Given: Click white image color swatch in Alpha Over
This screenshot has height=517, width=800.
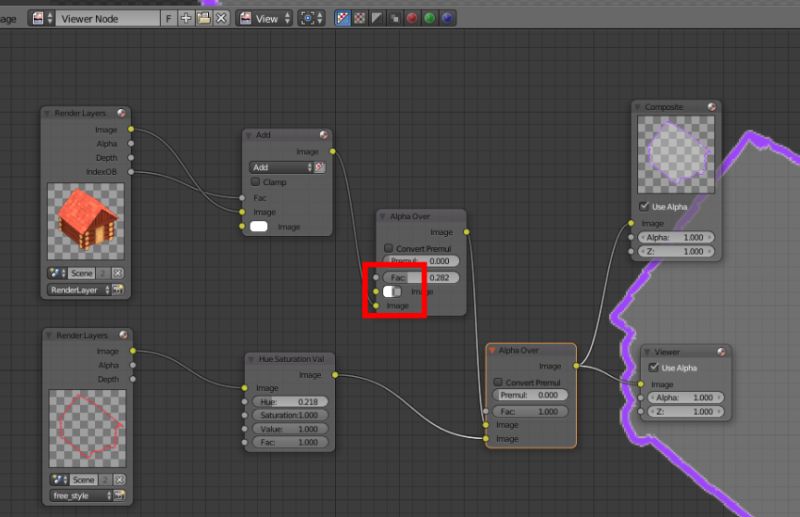Looking at the screenshot, I should pos(392,291).
